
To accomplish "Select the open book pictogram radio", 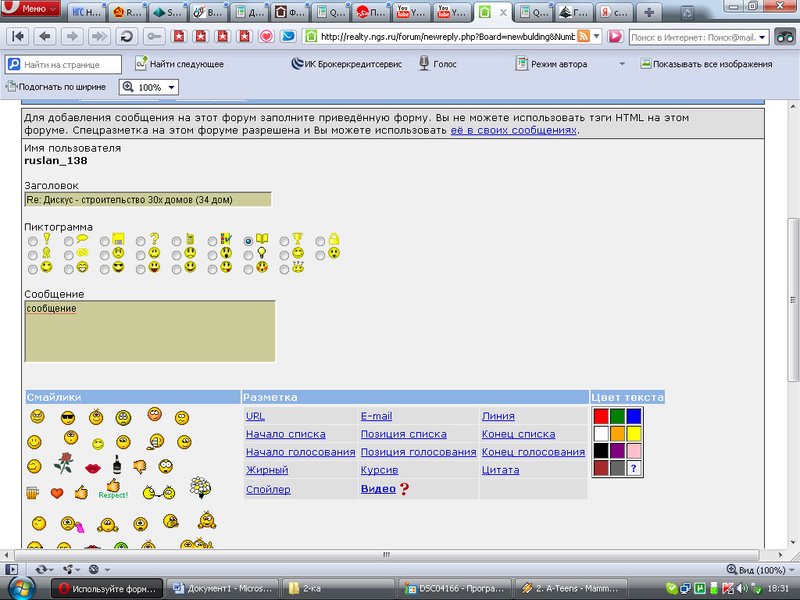I will tap(248, 241).
